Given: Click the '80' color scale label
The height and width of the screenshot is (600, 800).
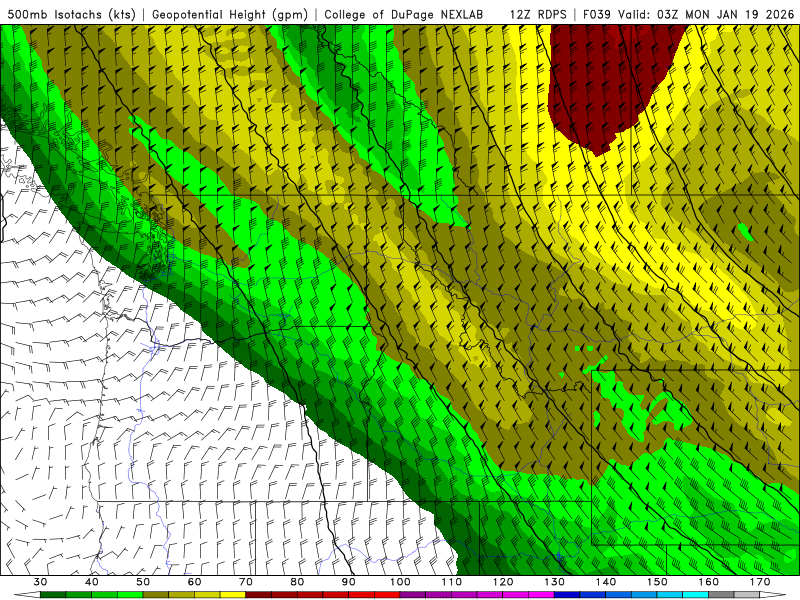Looking at the screenshot, I should (x=297, y=582).
